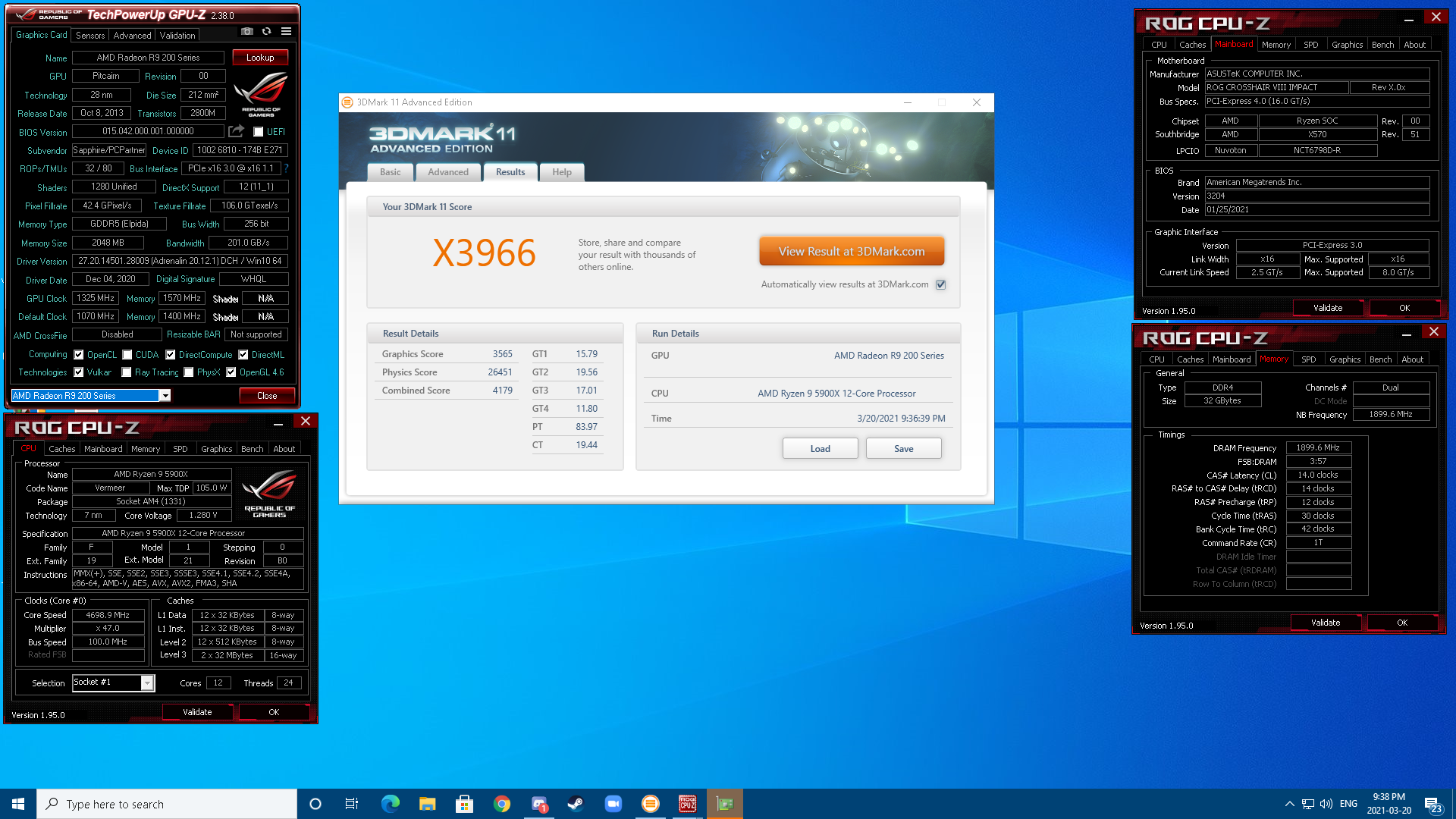Toggle the OpenGL 4.6 checkbox

click(x=231, y=372)
